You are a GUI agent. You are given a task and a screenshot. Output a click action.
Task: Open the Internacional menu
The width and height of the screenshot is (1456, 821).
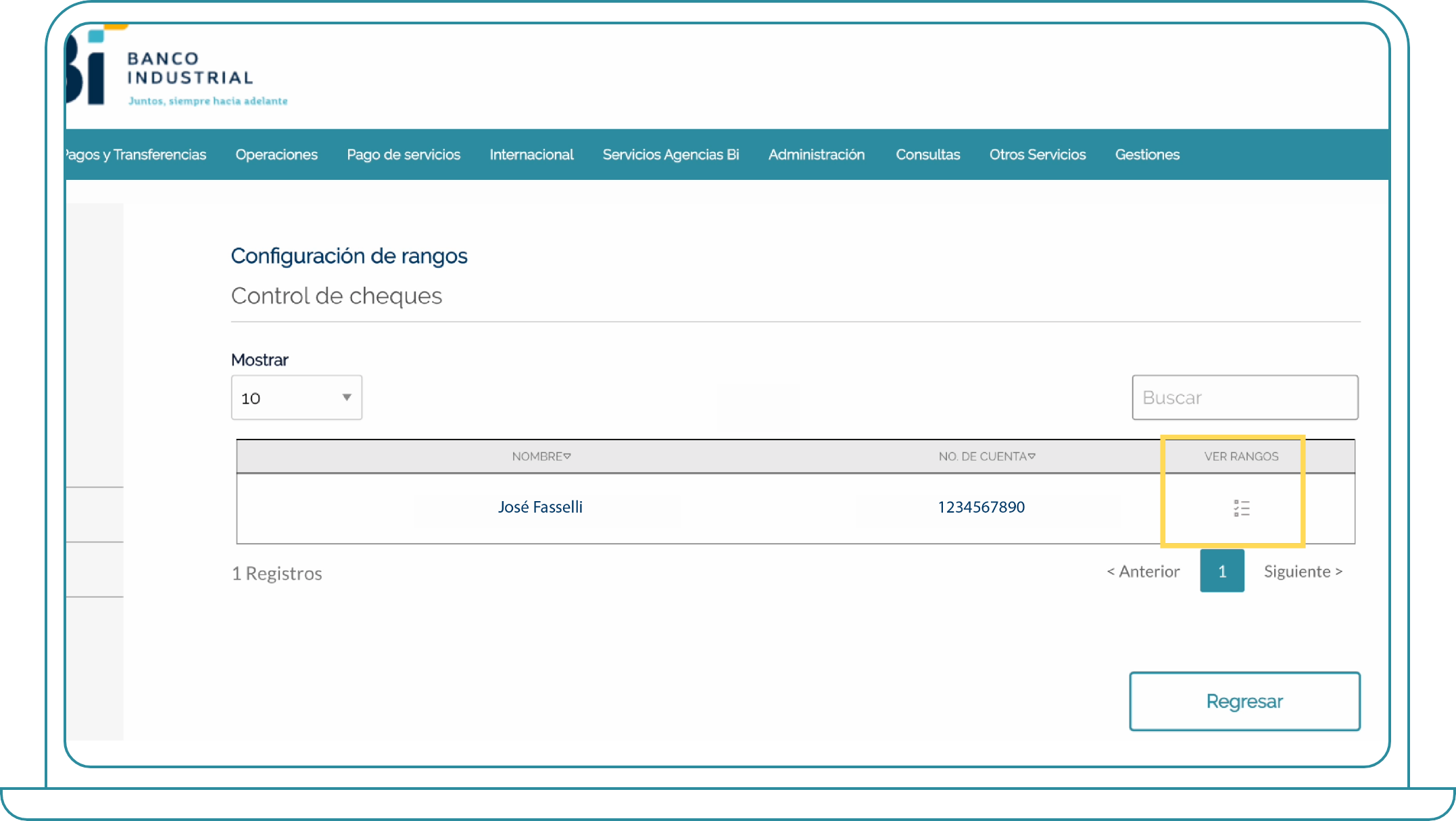531,154
